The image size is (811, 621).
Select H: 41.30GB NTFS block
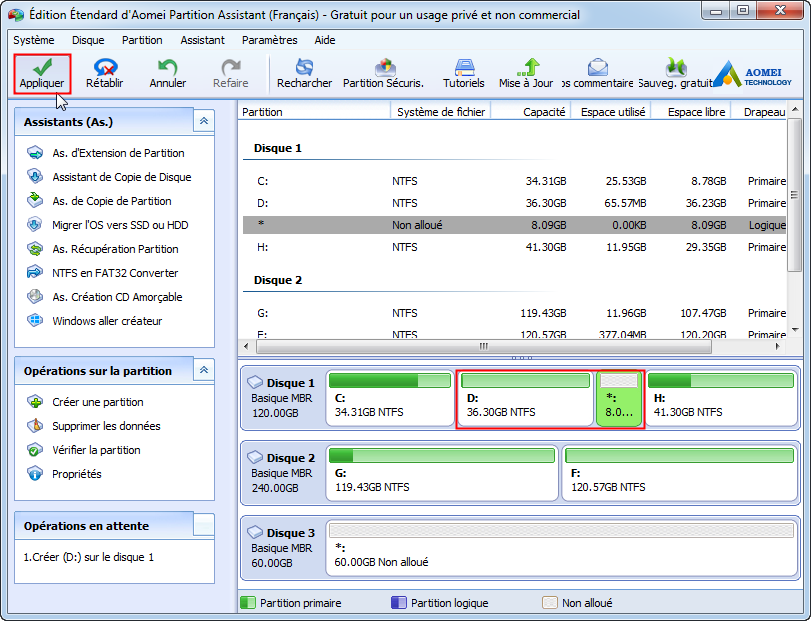click(720, 398)
